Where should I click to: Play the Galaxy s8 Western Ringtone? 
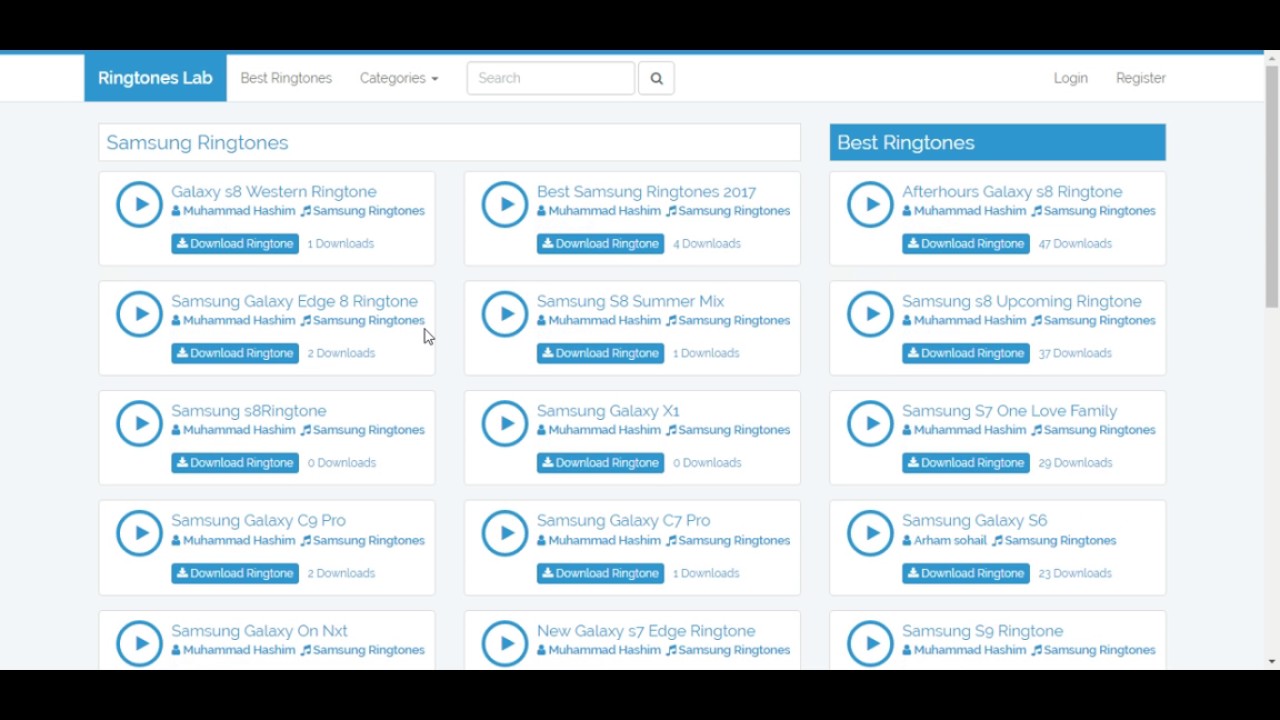[x=140, y=204]
